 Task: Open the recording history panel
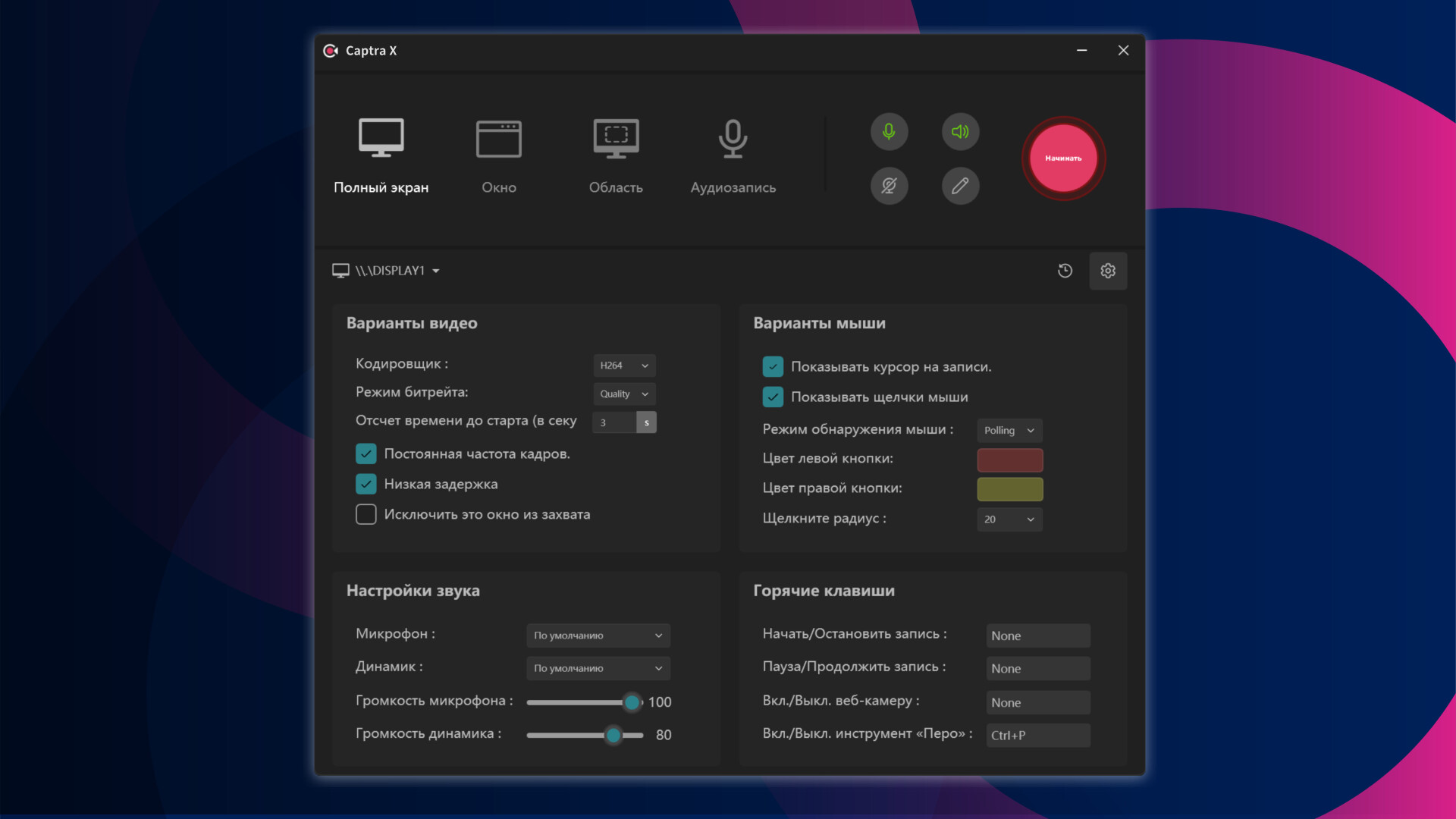[1064, 271]
